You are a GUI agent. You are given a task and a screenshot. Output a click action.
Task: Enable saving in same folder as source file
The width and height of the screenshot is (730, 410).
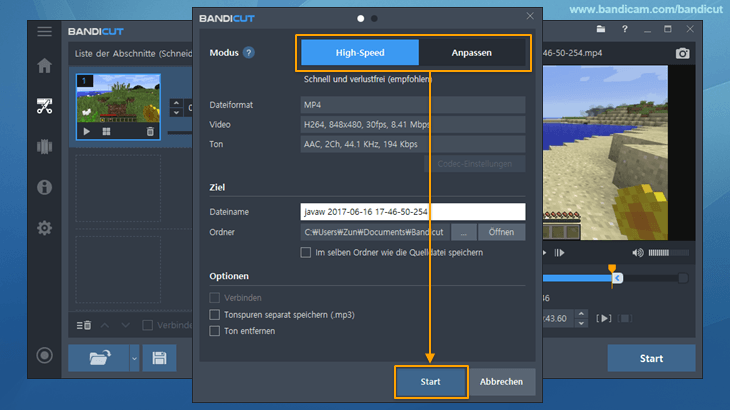pyautogui.click(x=306, y=253)
